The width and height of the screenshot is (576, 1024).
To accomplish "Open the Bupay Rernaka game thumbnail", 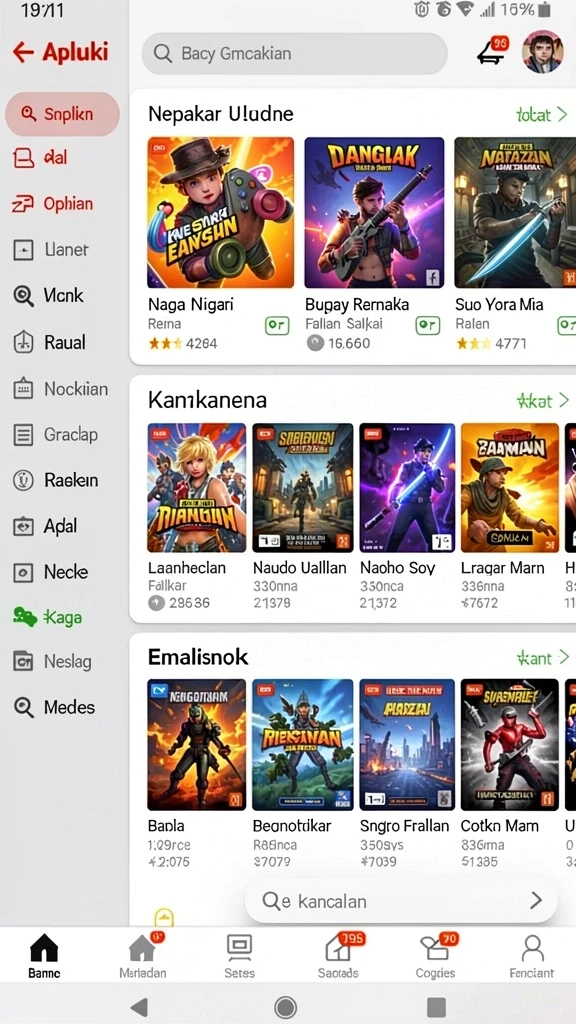I will [x=374, y=212].
